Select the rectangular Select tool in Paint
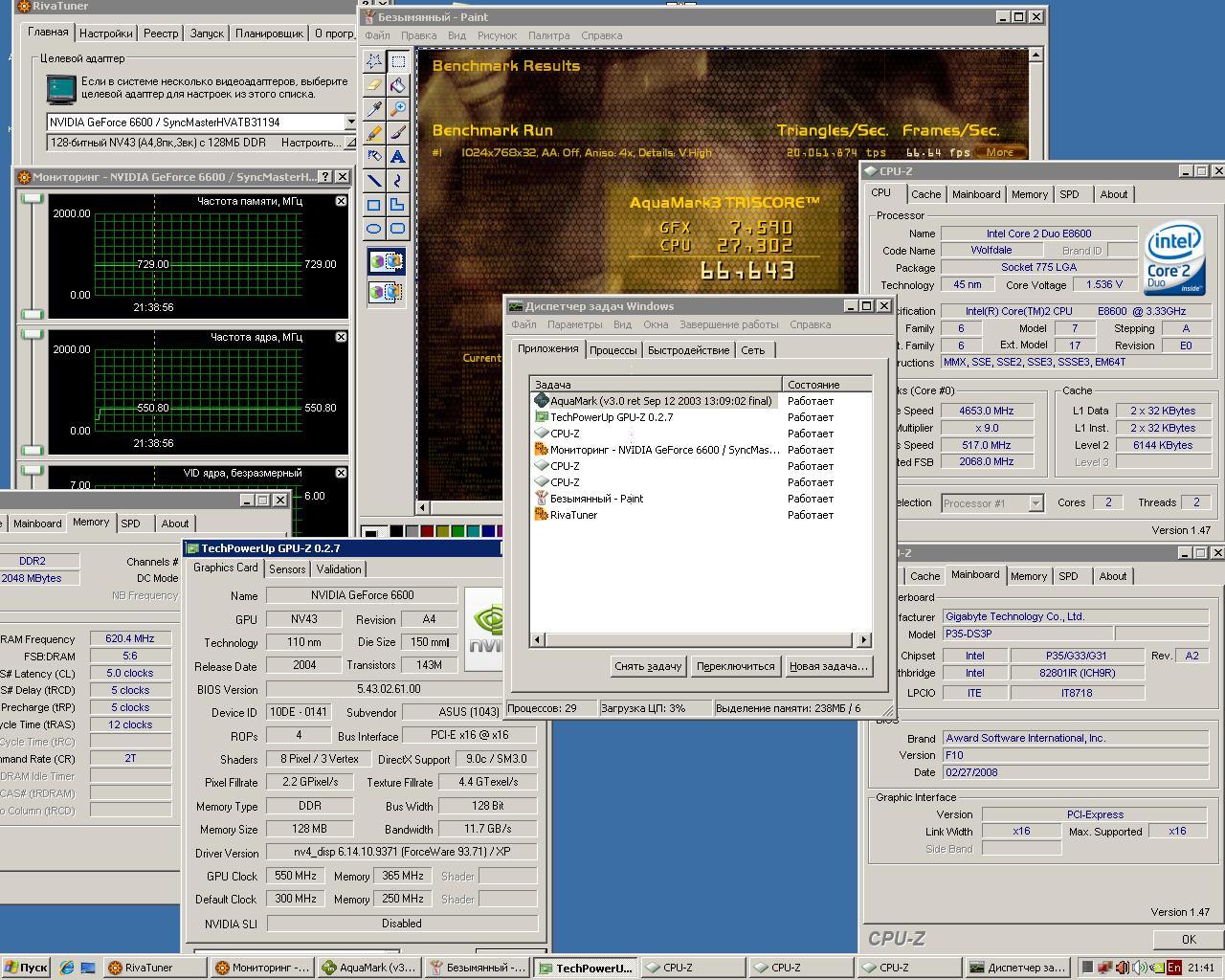1225x980 pixels. (398, 61)
